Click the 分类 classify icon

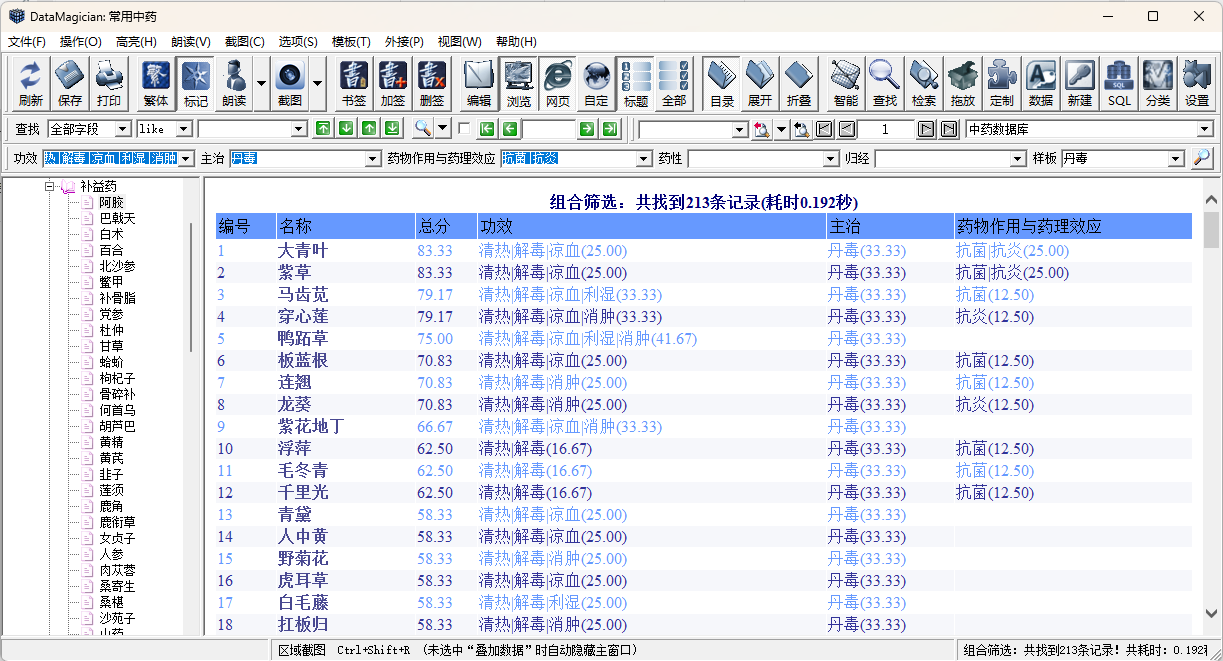tap(1158, 84)
